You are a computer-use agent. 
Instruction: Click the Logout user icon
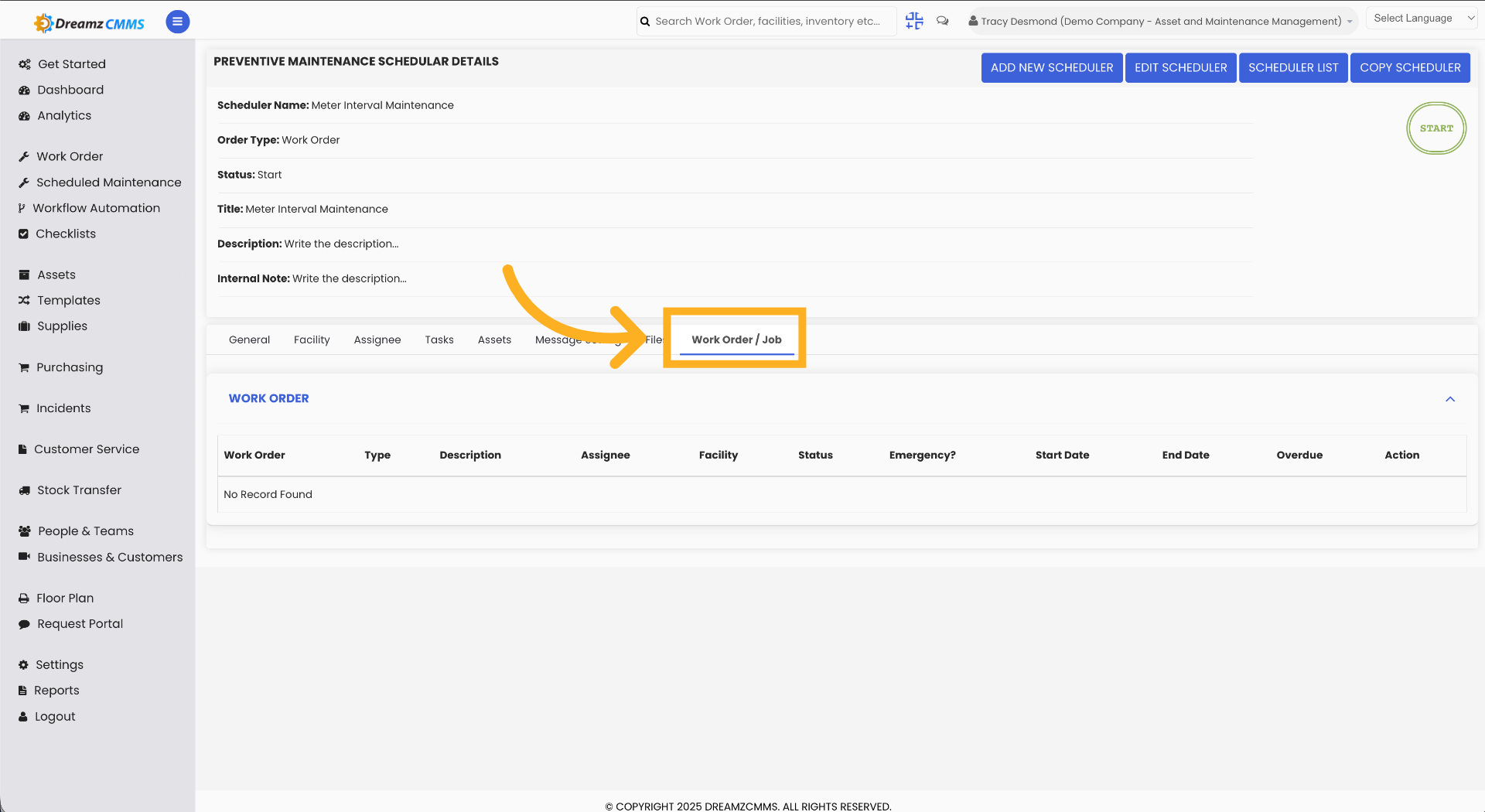point(23,717)
